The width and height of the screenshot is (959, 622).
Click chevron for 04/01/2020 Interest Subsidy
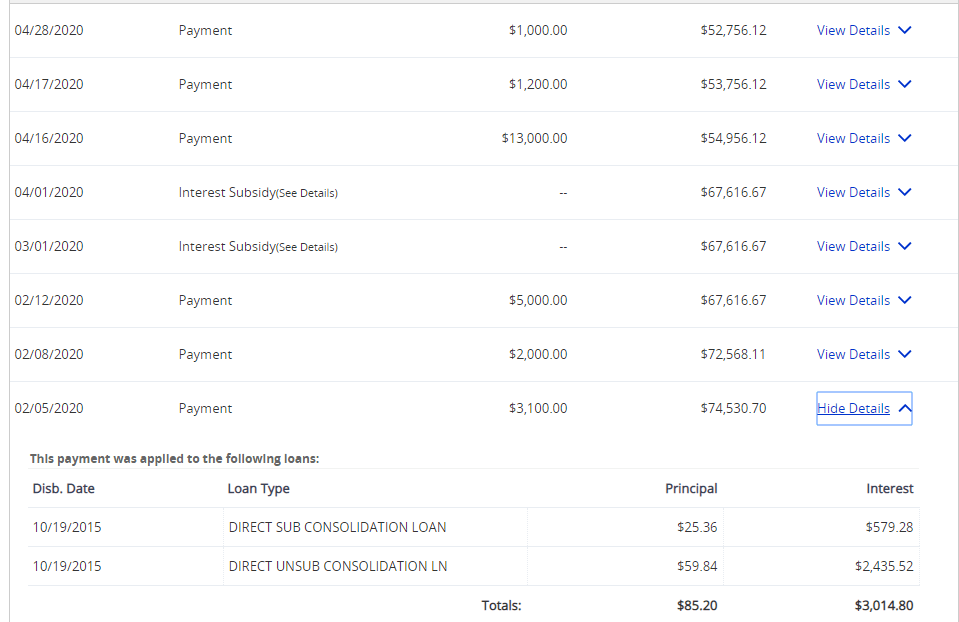click(905, 193)
